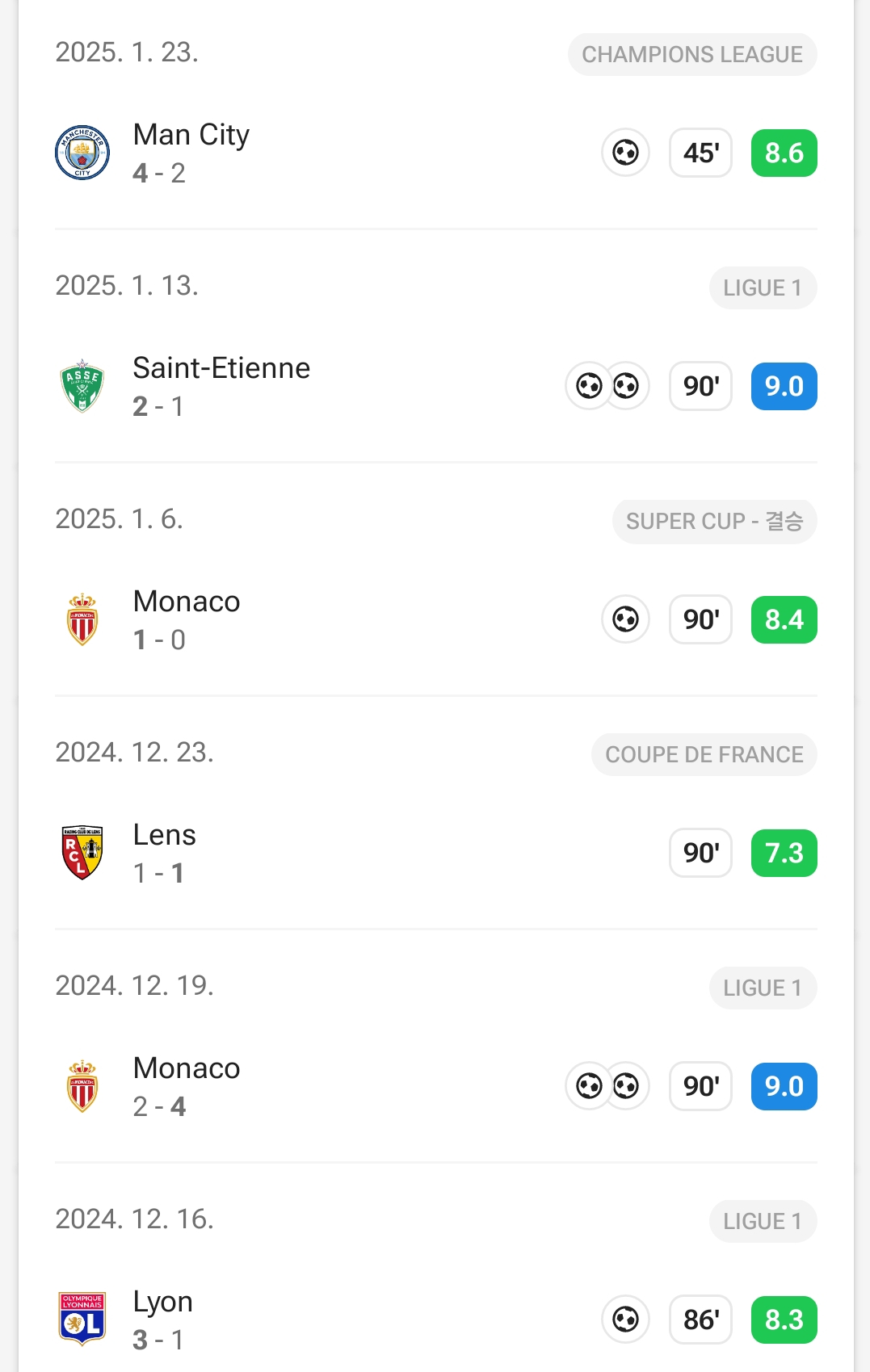Click the two-goal icons for Saint-Etienne match

tap(607, 386)
